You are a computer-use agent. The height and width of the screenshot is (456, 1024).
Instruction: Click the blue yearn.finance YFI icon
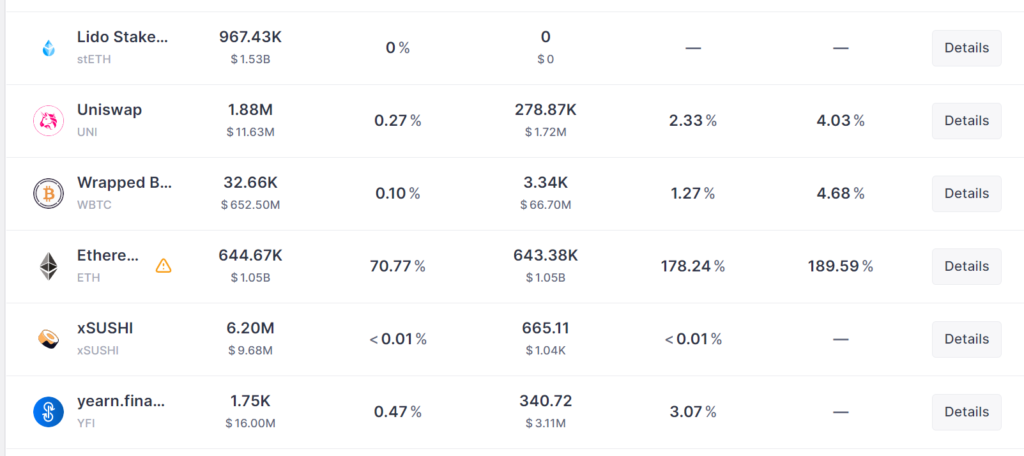pyautogui.click(x=48, y=412)
